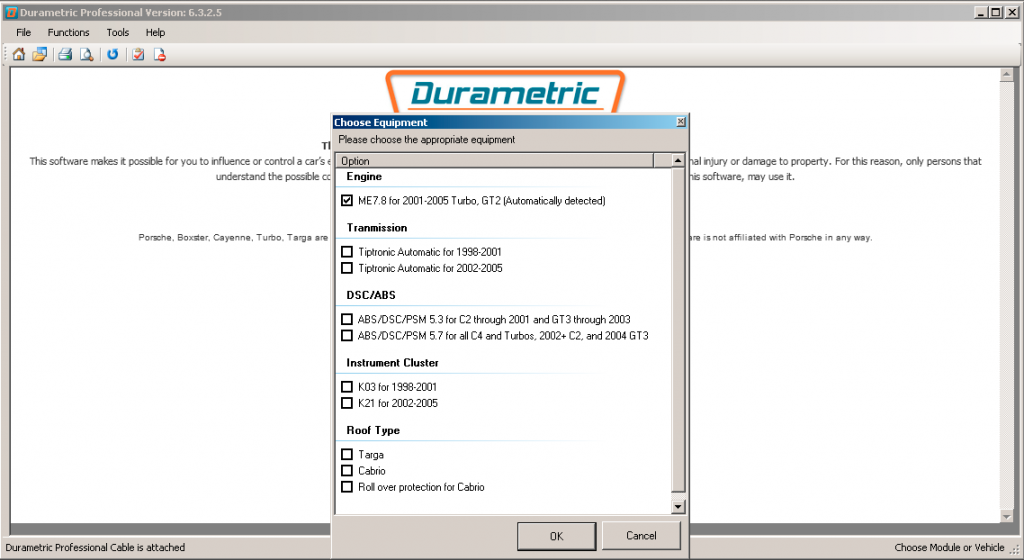Click the printer icon in toolbar

pyautogui.click(x=65, y=55)
